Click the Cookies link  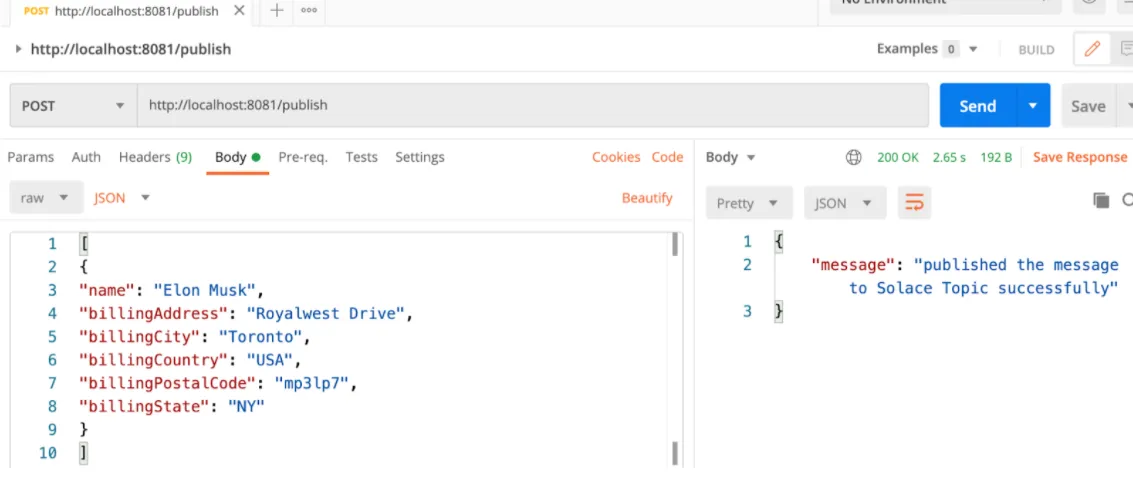[616, 157]
